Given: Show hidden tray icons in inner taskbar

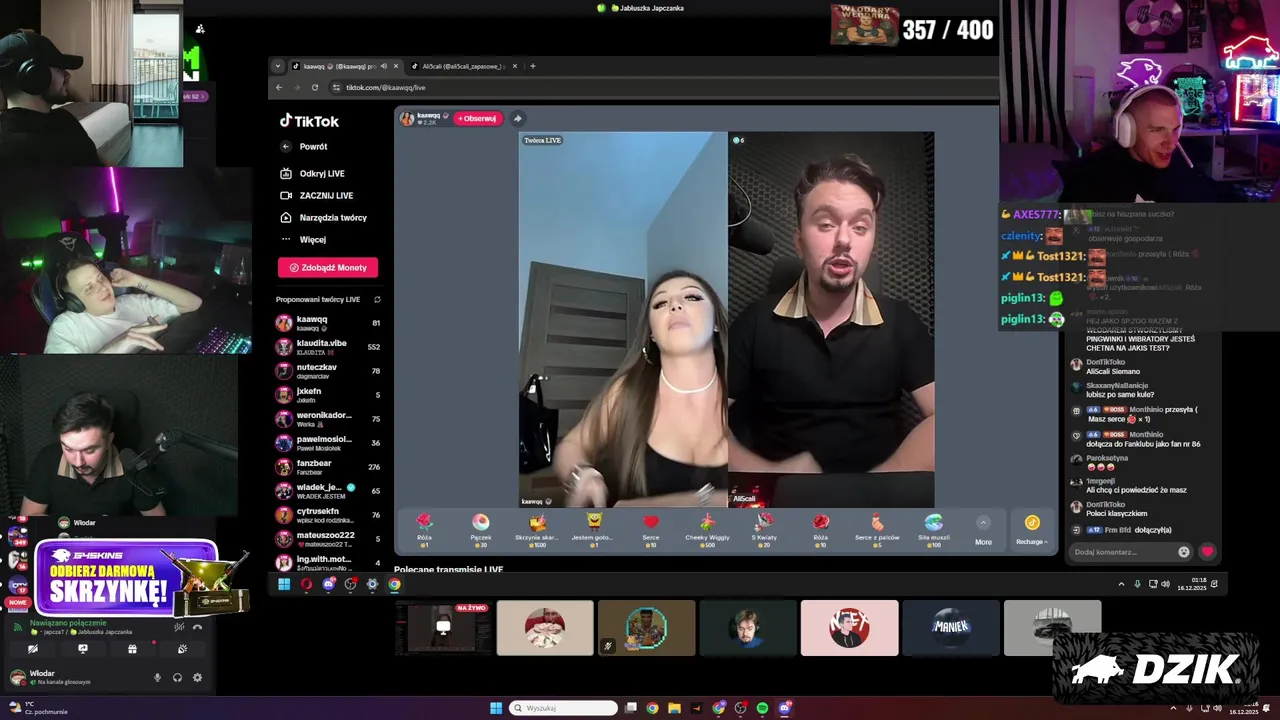Looking at the screenshot, I should point(1121,584).
